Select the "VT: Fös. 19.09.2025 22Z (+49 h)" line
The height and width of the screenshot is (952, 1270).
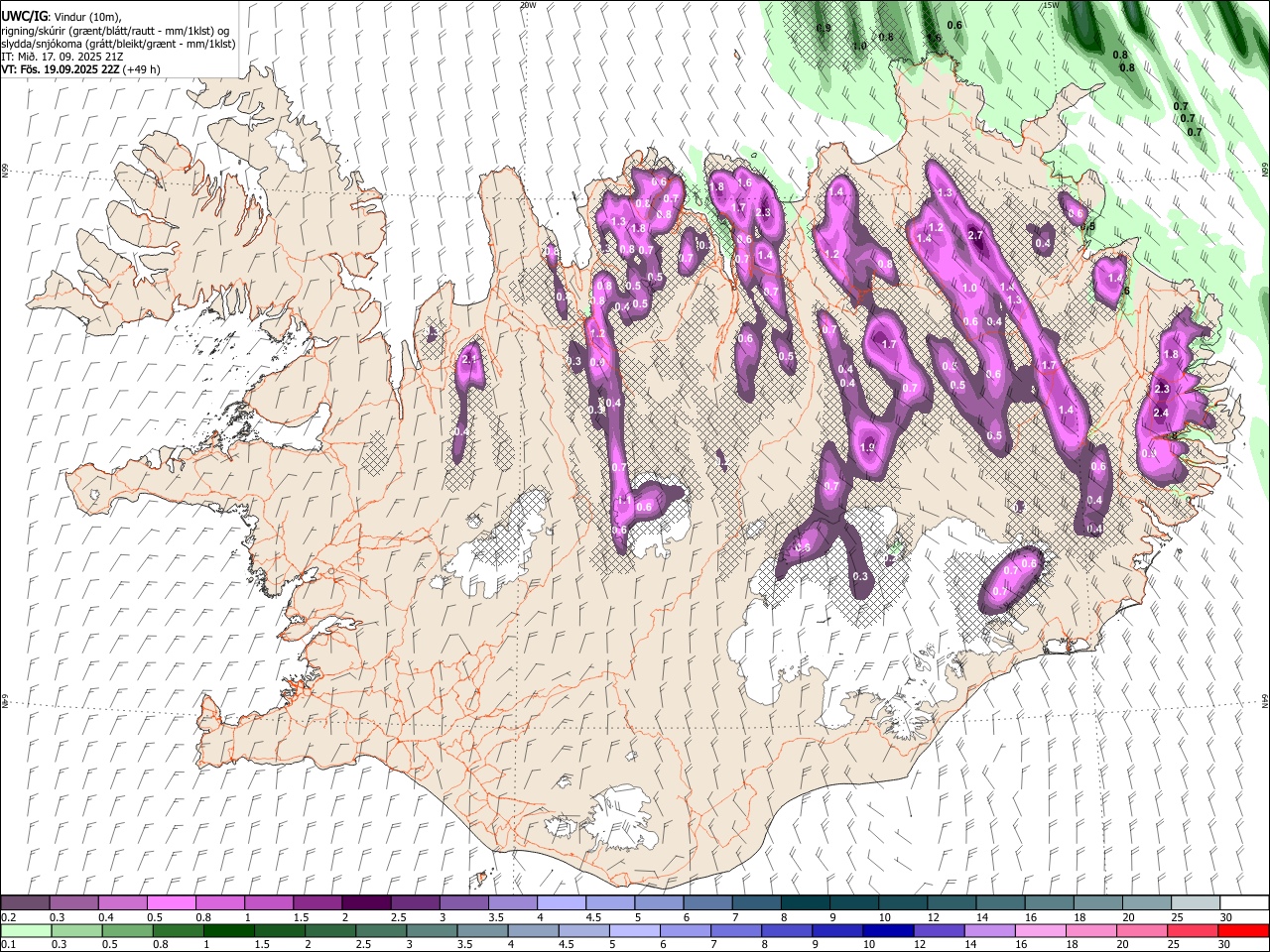[81, 69]
